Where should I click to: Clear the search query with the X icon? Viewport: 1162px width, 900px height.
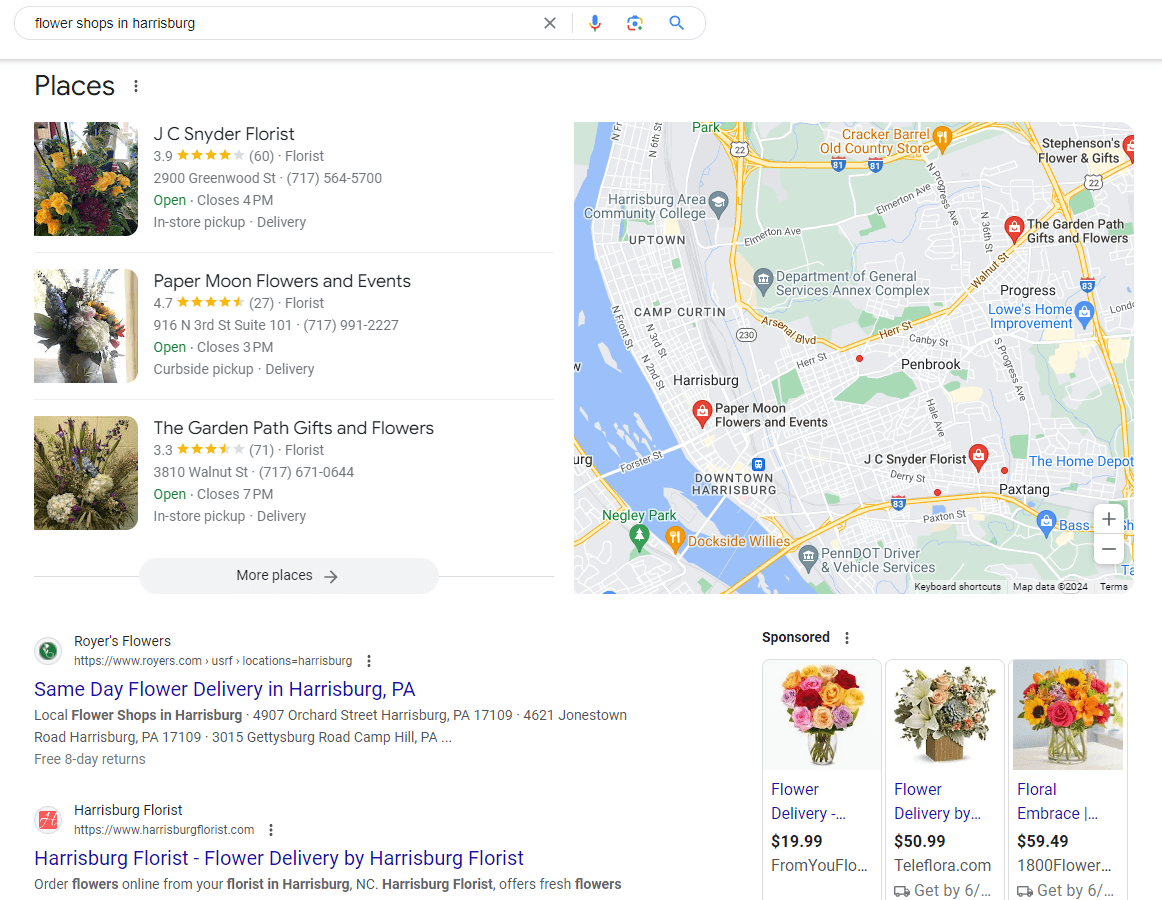click(549, 23)
